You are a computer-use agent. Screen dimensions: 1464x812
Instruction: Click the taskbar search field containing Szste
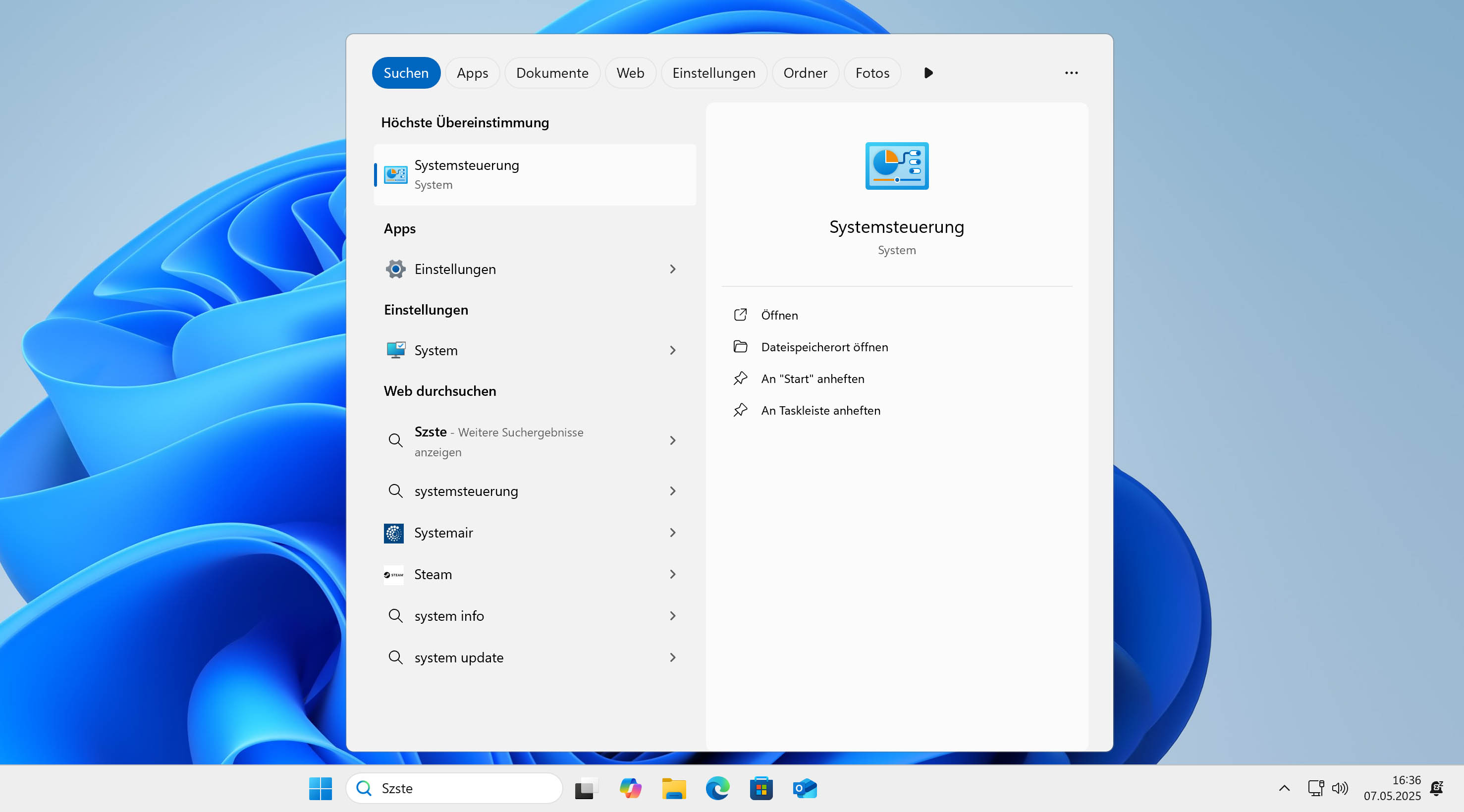click(x=454, y=788)
